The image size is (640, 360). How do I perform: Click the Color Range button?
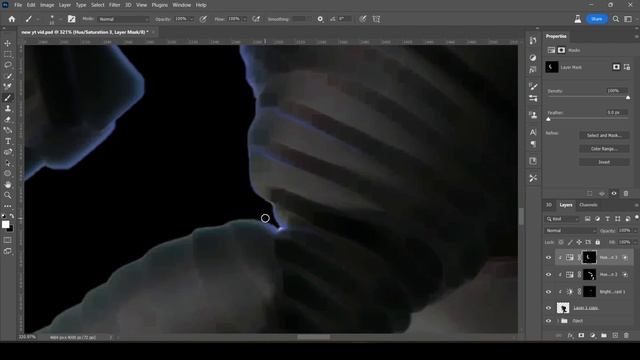coord(604,149)
